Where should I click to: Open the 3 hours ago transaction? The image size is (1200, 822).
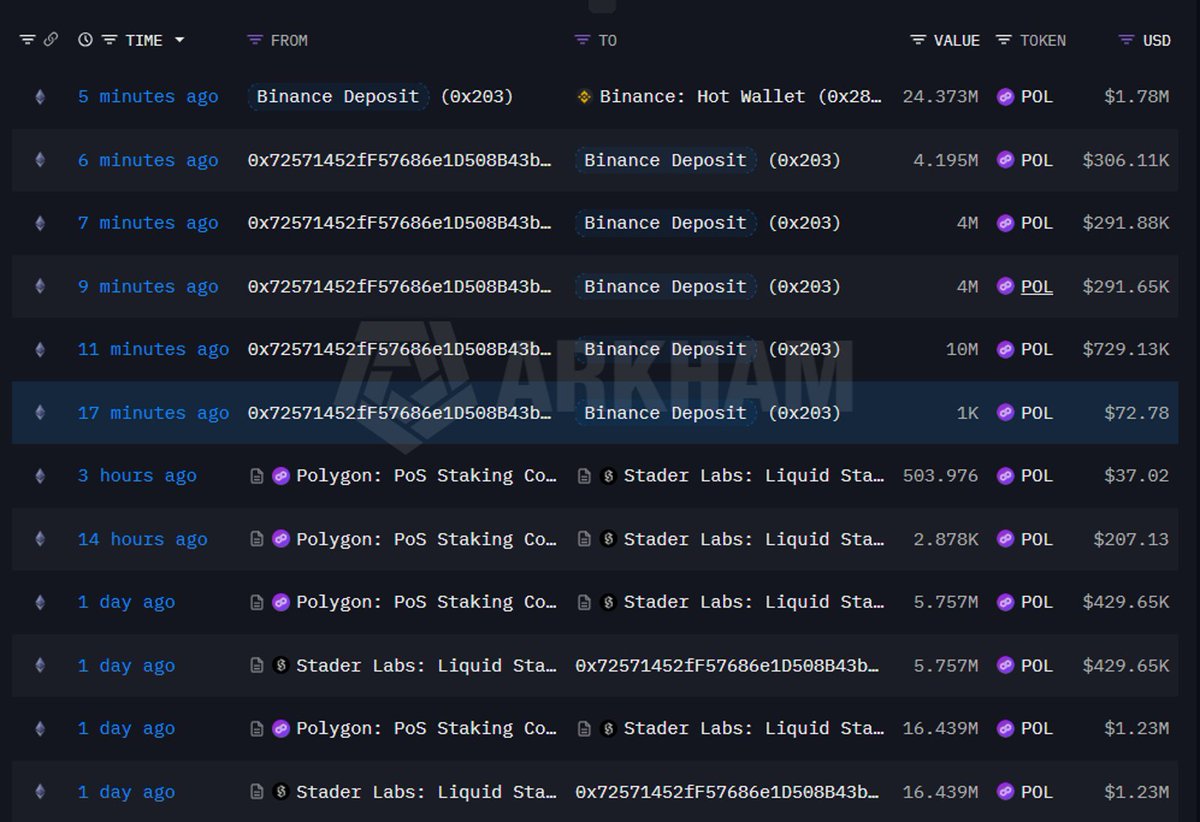click(137, 476)
